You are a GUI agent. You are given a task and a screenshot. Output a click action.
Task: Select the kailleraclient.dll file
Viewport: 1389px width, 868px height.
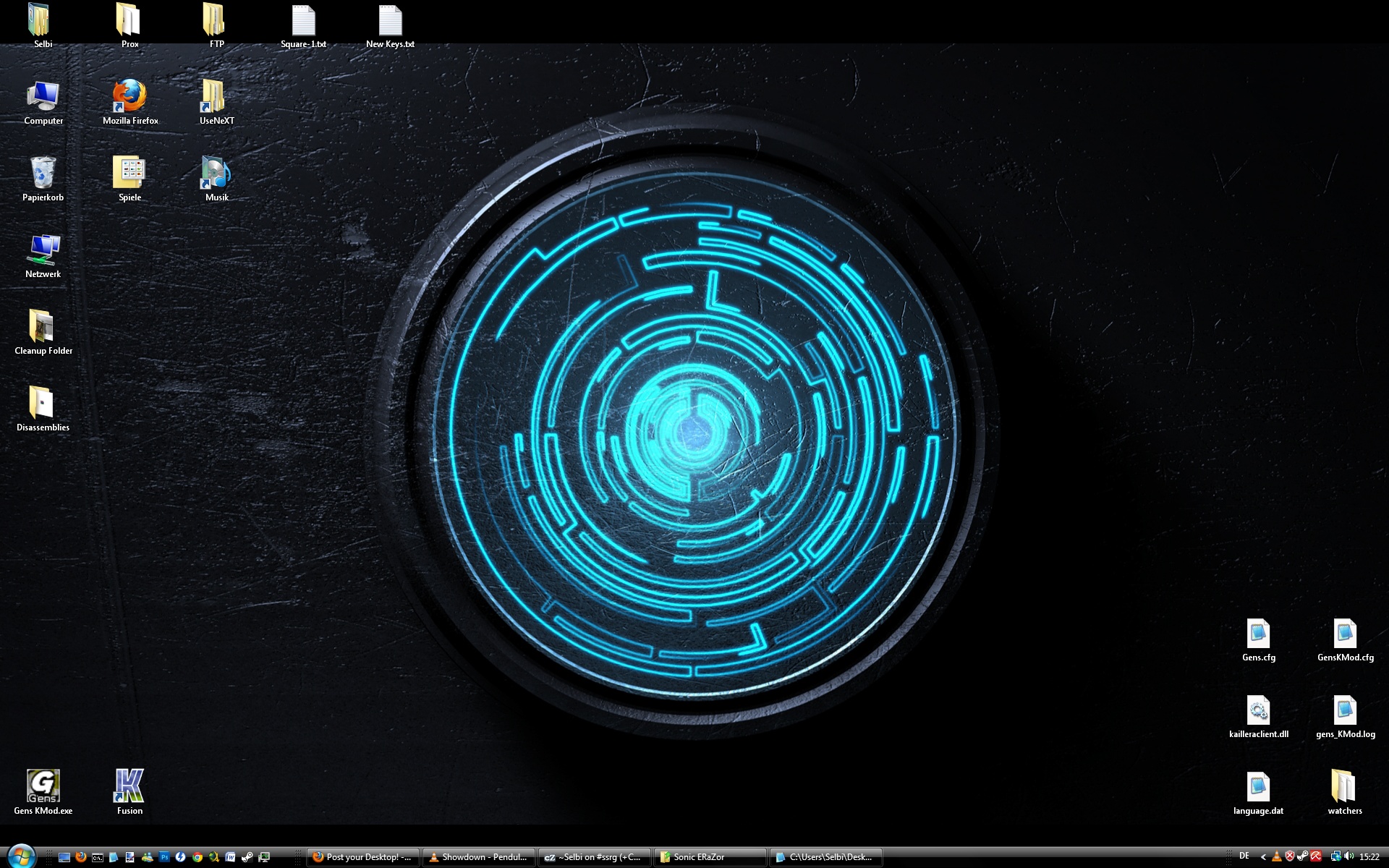tap(1258, 716)
